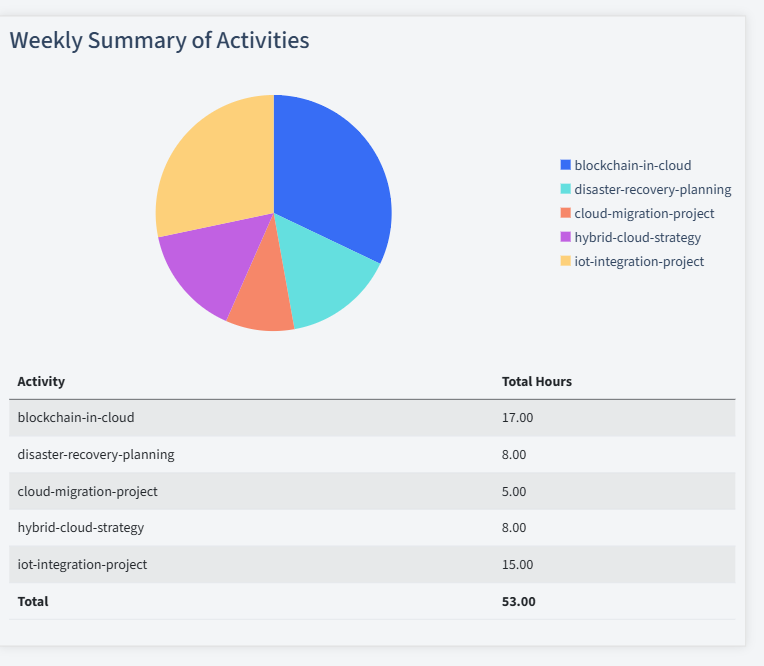Click the Activity column header
The width and height of the screenshot is (764, 666).
(41, 381)
